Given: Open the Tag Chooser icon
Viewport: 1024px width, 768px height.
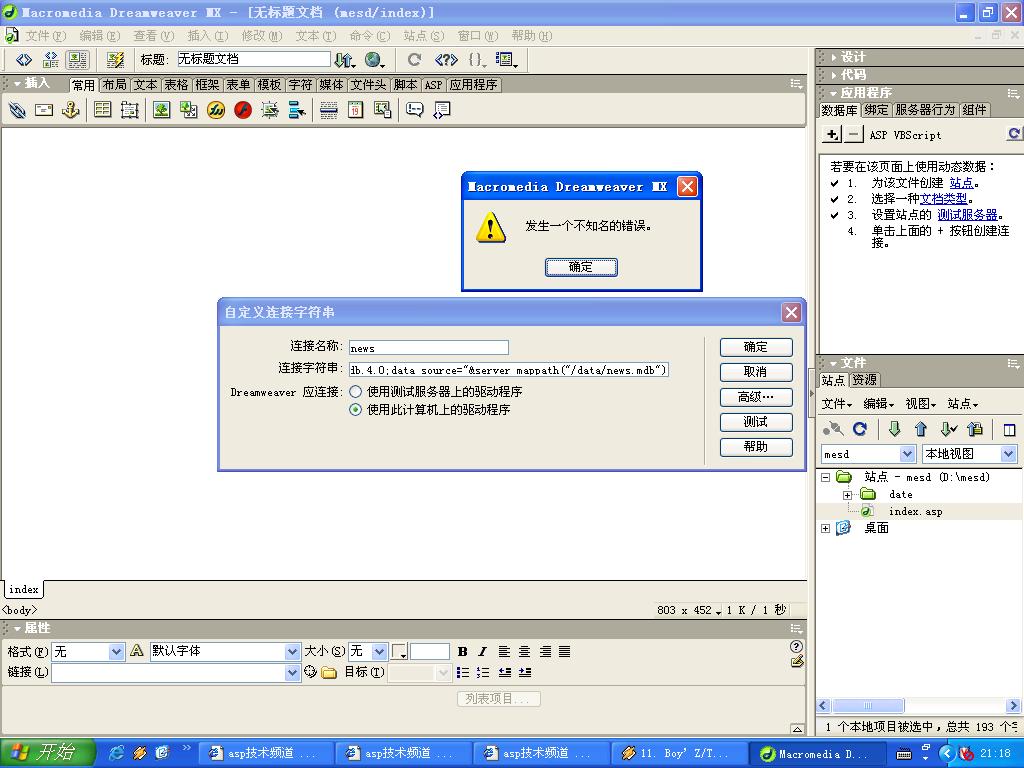Looking at the screenshot, I should [x=441, y=110].
